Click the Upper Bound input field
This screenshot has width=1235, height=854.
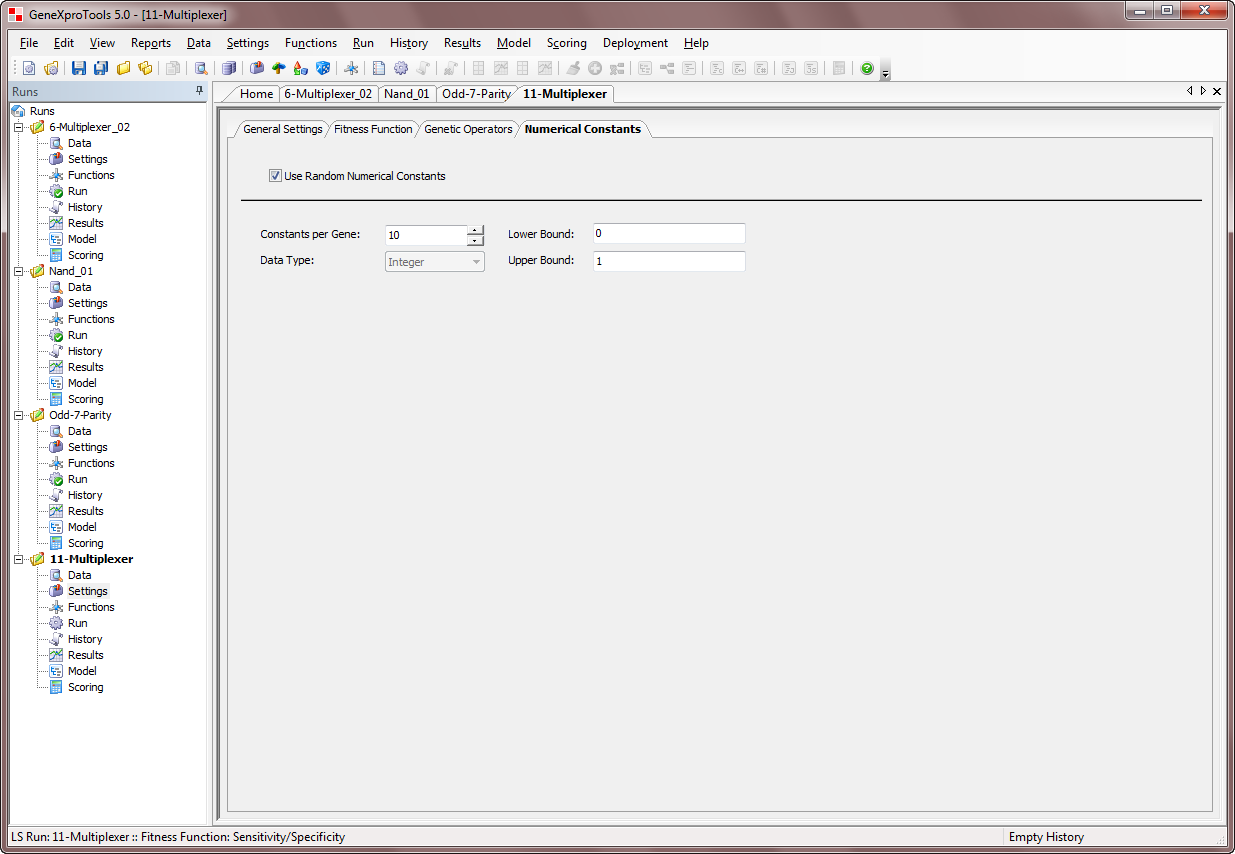coord(668,261)
